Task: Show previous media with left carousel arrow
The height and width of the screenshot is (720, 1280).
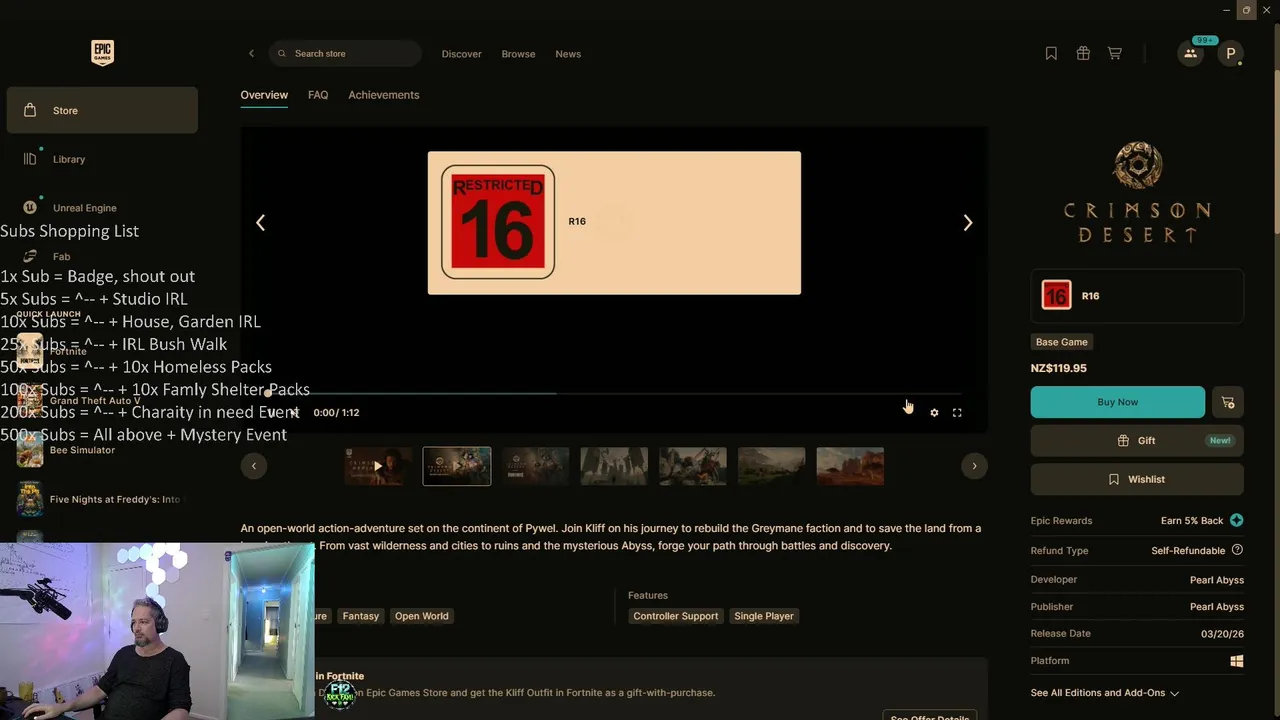Action: pos(260,223)
